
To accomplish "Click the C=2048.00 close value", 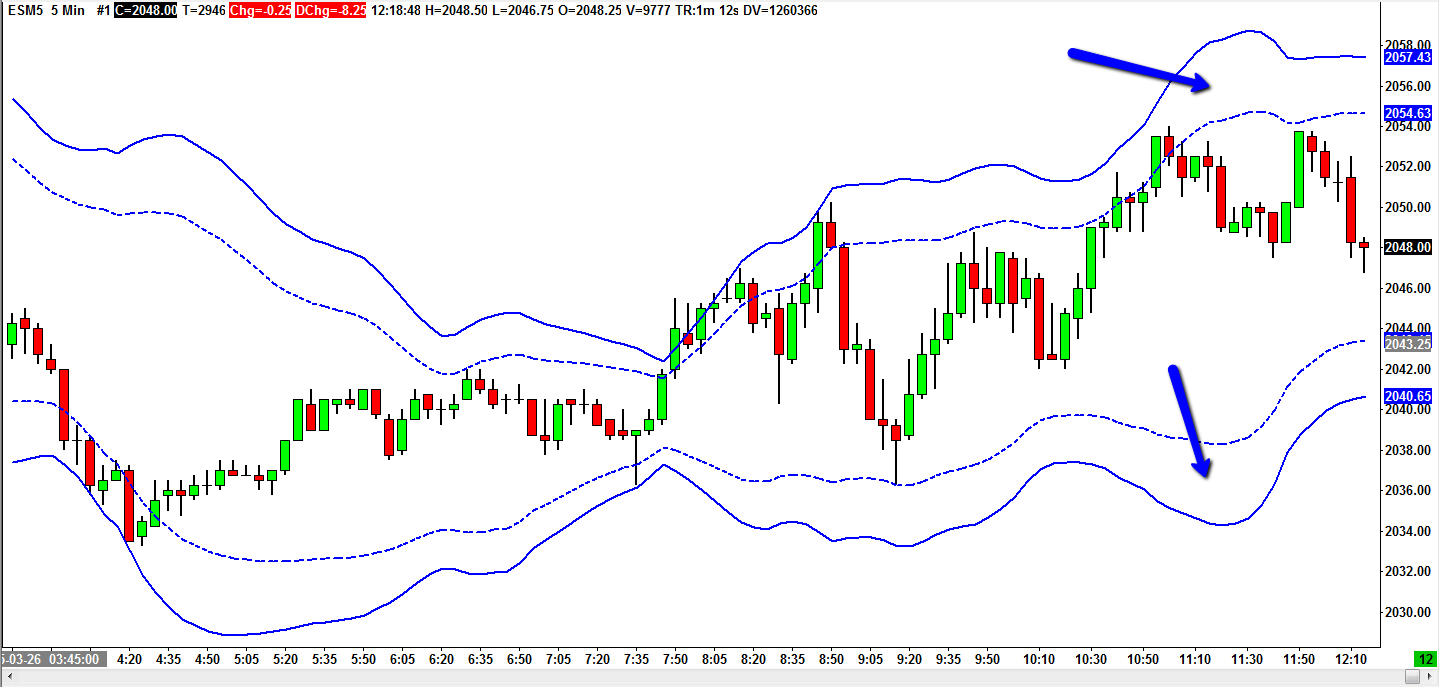I will (x=146, y=10).
